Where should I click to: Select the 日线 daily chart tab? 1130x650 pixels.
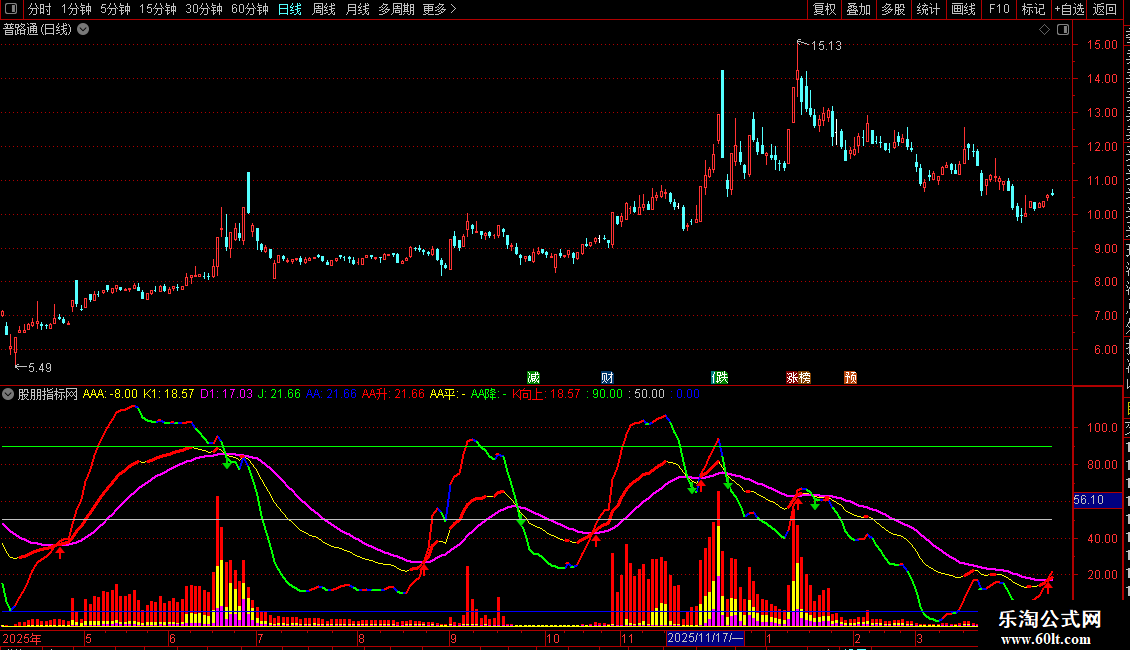click(x=290, y=9)
